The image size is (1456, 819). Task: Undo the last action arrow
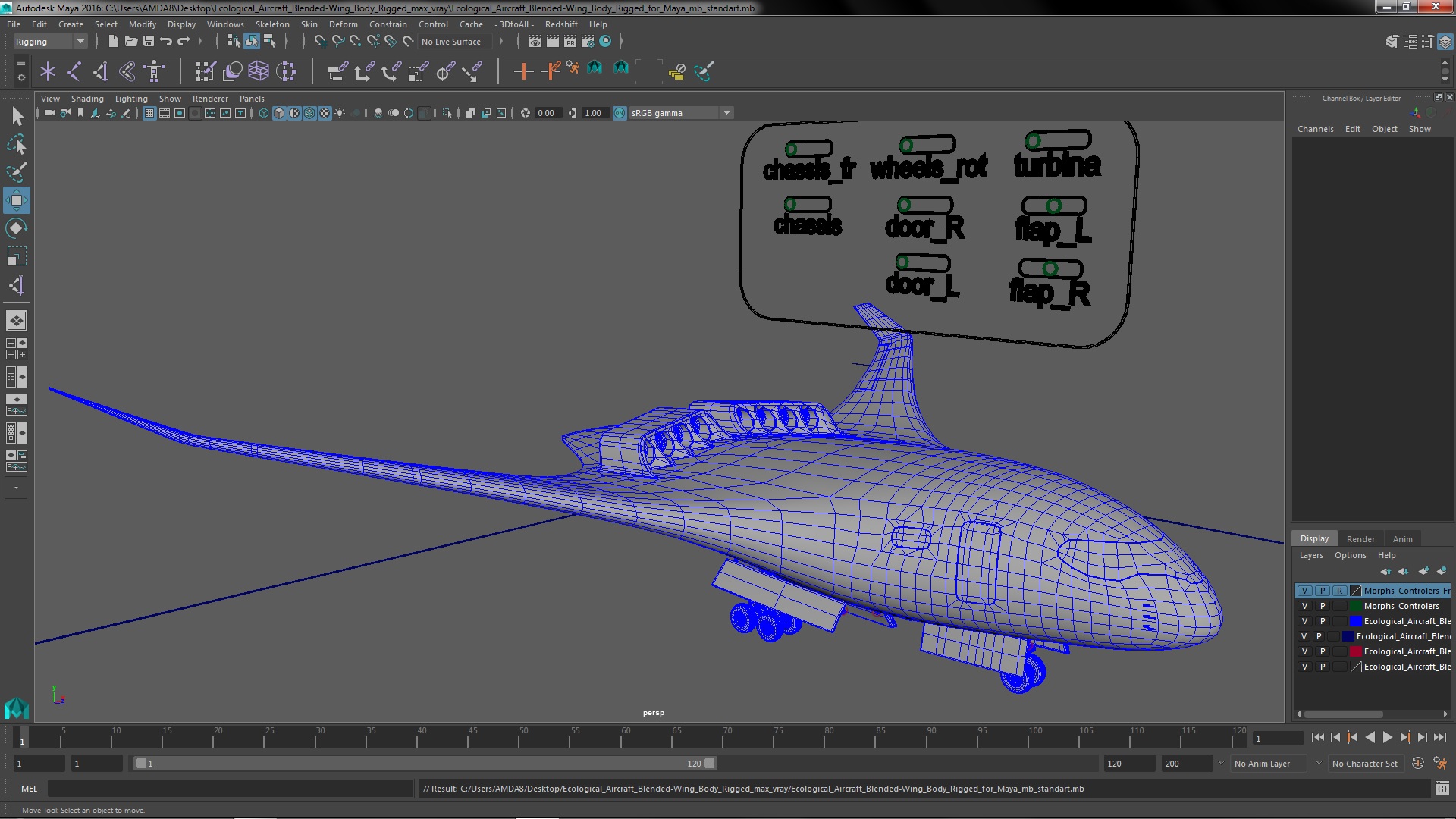[165, 41]
